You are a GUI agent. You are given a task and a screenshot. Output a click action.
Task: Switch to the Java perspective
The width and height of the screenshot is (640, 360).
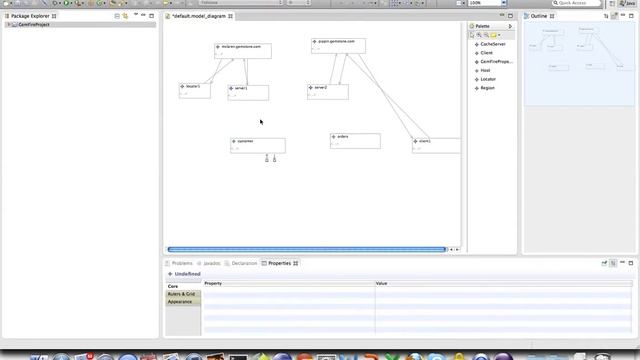click(628, 3)
